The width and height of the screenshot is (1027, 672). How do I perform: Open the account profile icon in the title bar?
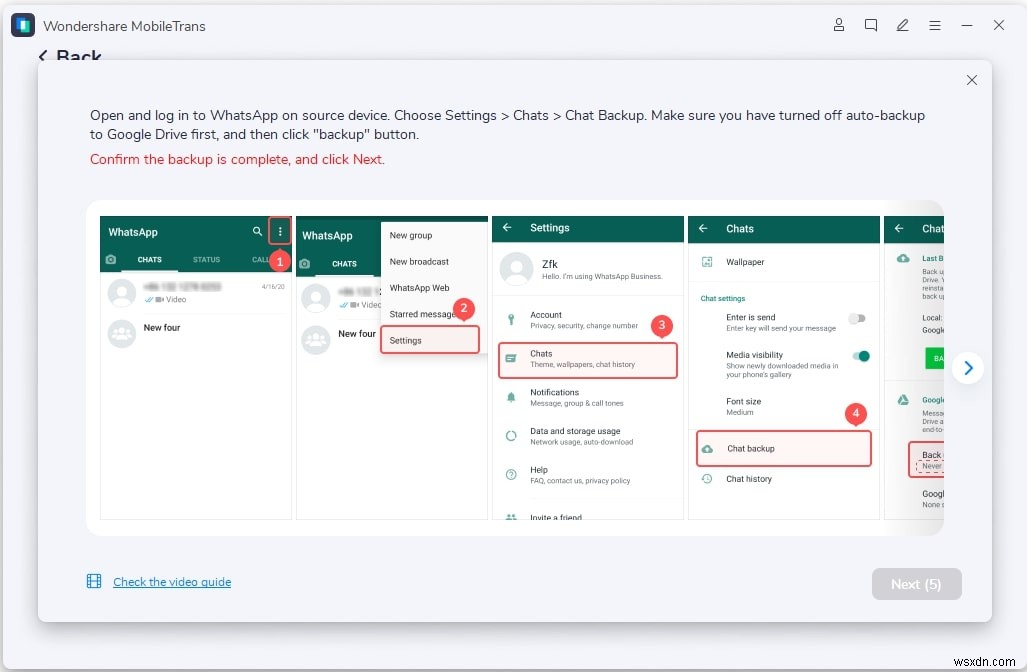click(839, 25)
